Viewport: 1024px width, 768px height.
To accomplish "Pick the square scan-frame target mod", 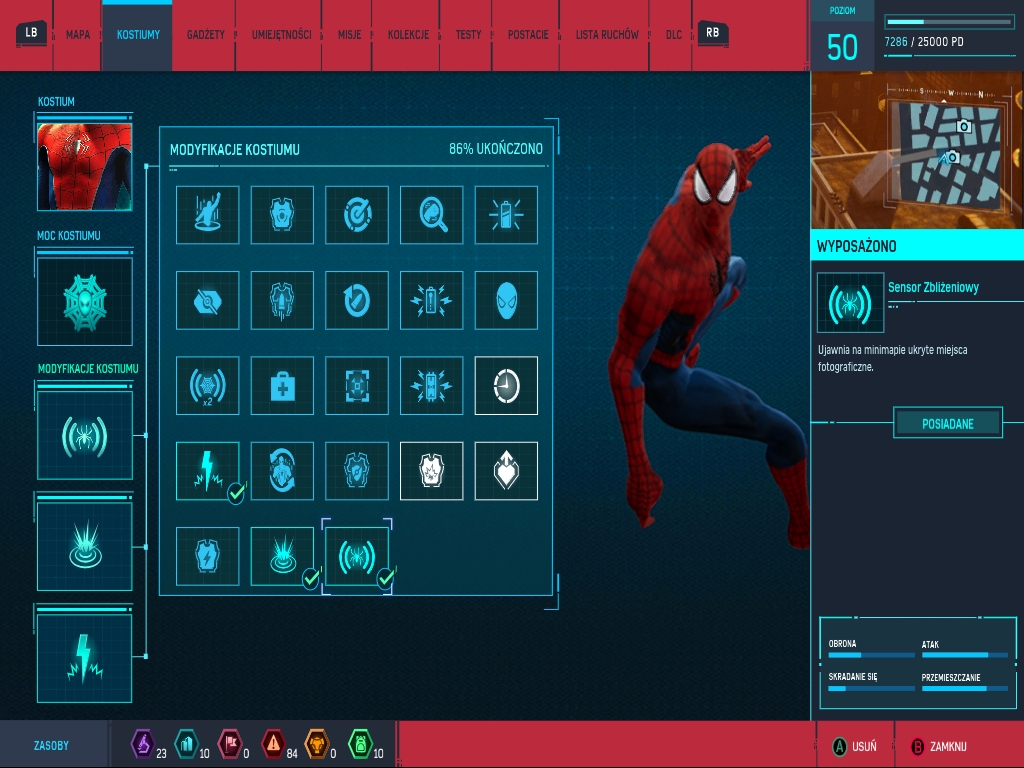I will [x=357, y=385].
